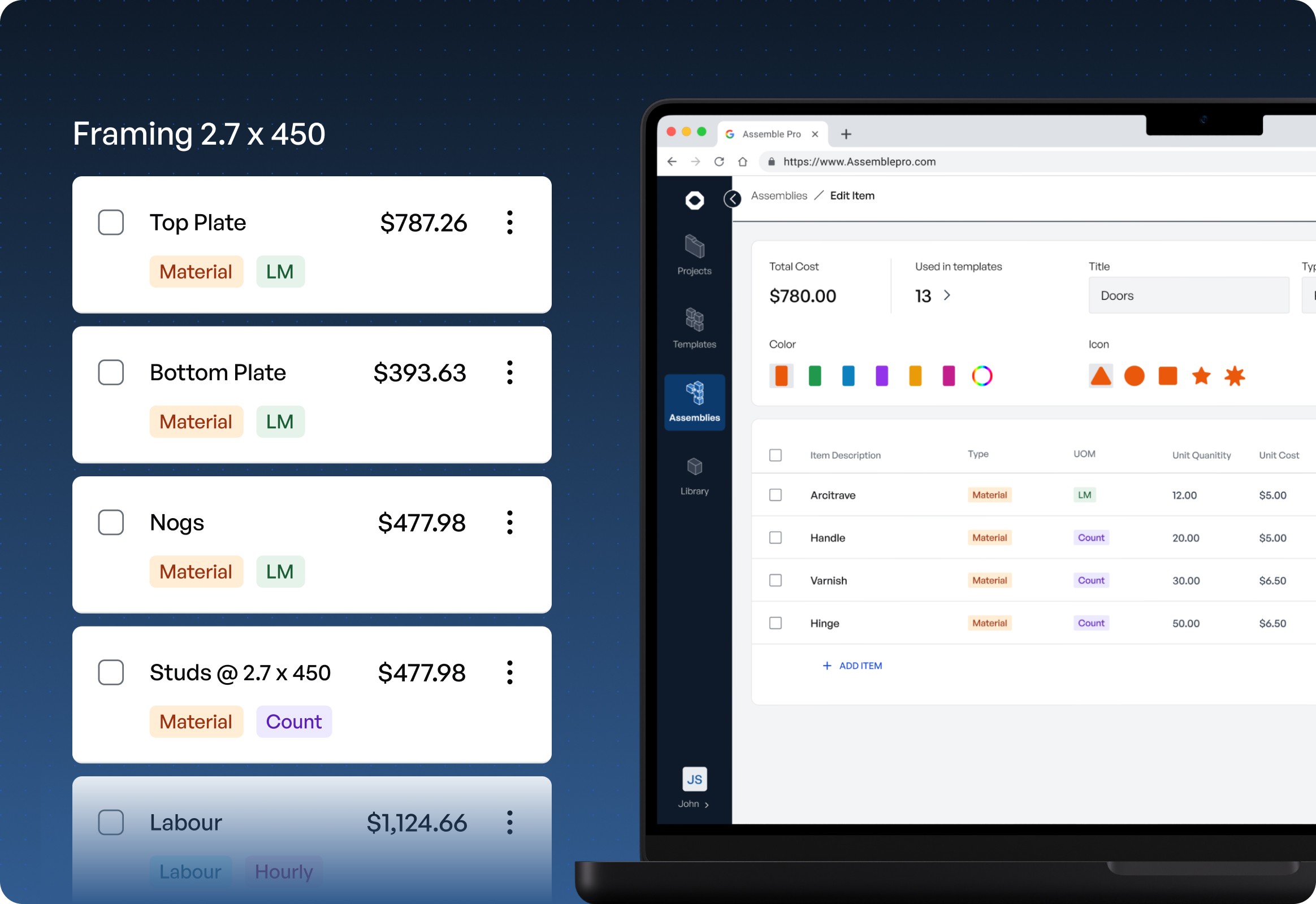Click the Title field containing Doors
The height and width of the screenshot is (904, 1316).
(x=1188, y=295)
